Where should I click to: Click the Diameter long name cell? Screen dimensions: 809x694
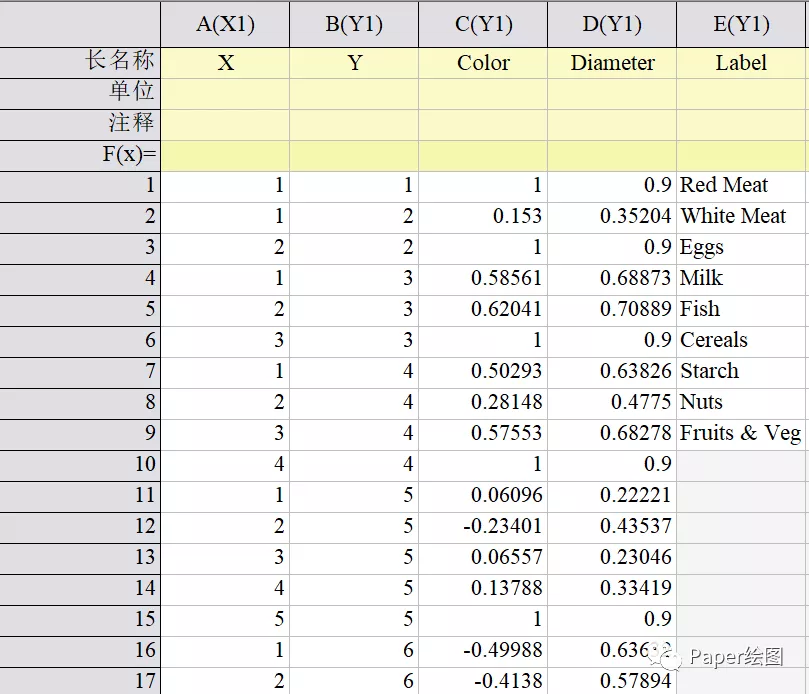tap(612, 62)
